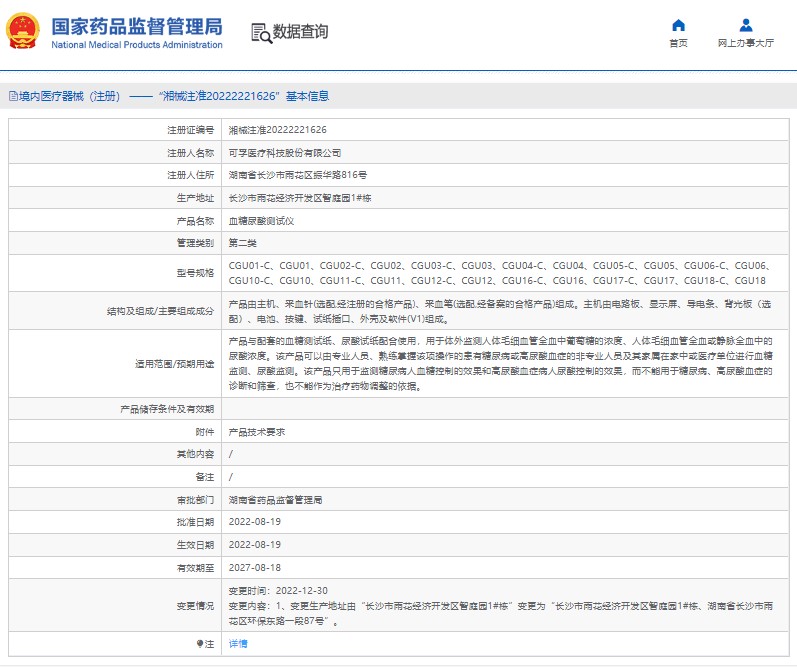Click National Medical Products Administration text
The image size is (797, 667).
137,45
